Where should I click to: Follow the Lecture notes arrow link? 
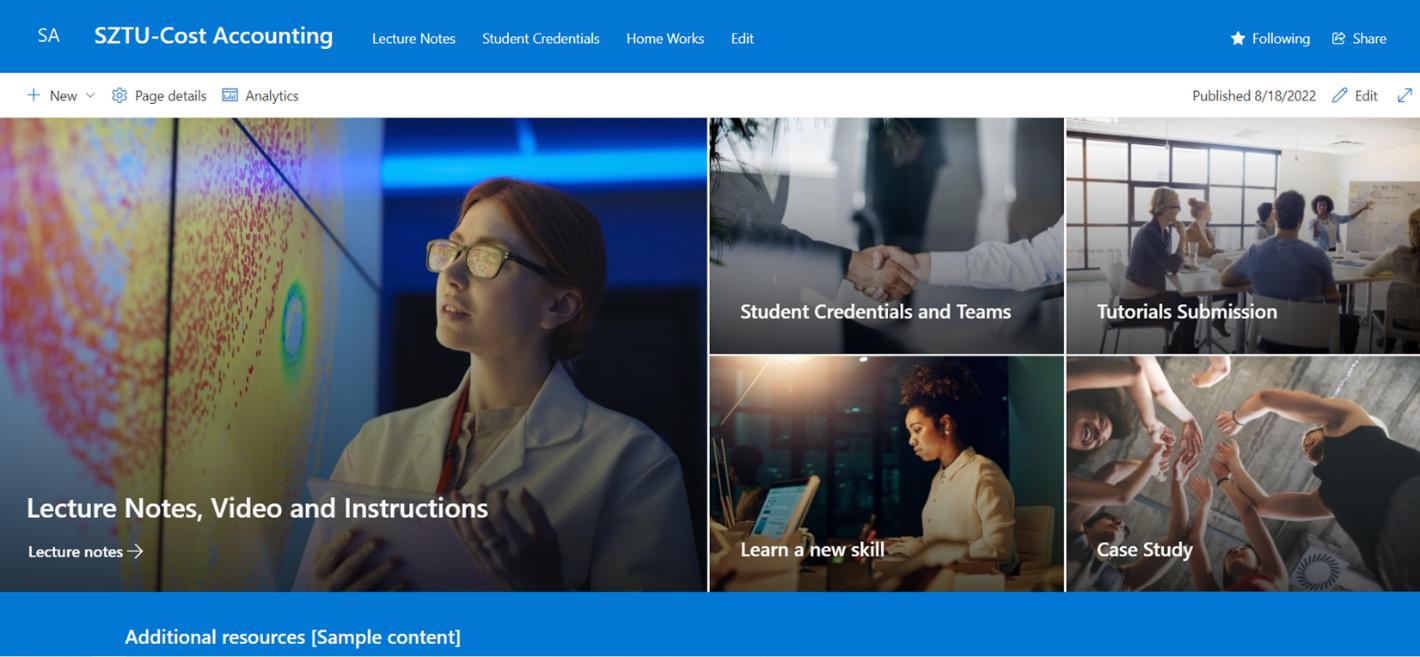point(86,551)
